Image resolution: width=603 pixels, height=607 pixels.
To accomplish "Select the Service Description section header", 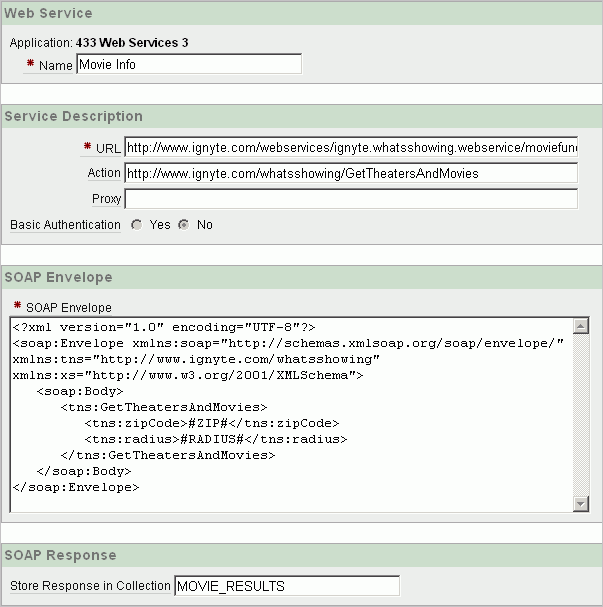I will coord(74,116).
